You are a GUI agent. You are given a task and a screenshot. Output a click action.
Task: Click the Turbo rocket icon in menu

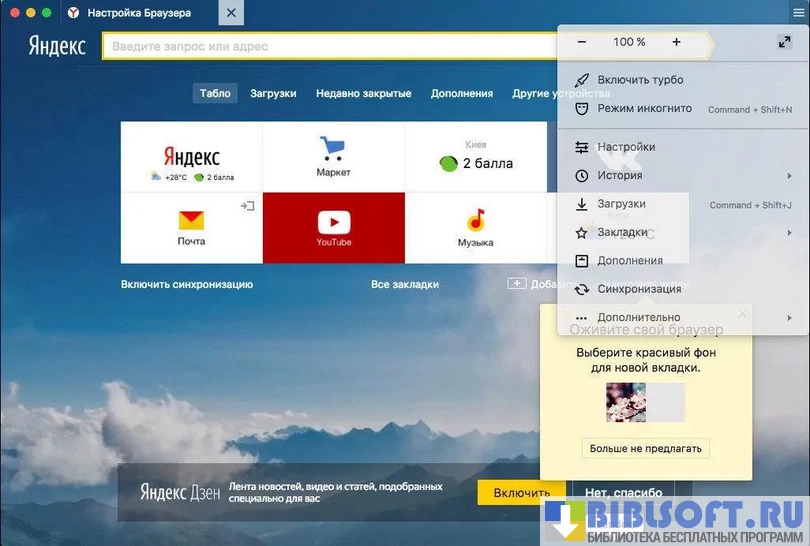click(582, 80)
